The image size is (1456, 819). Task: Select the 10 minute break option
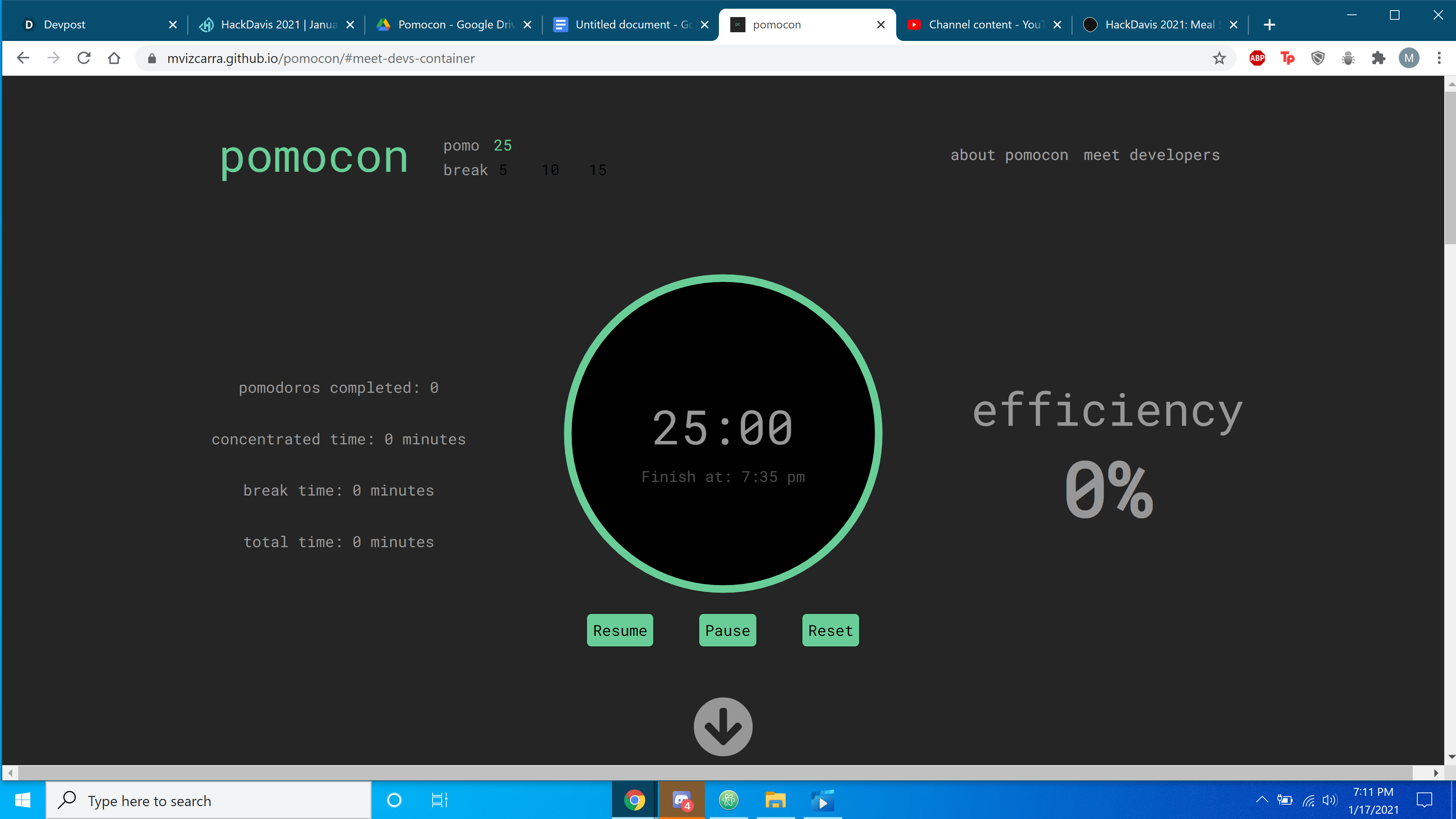550,170
